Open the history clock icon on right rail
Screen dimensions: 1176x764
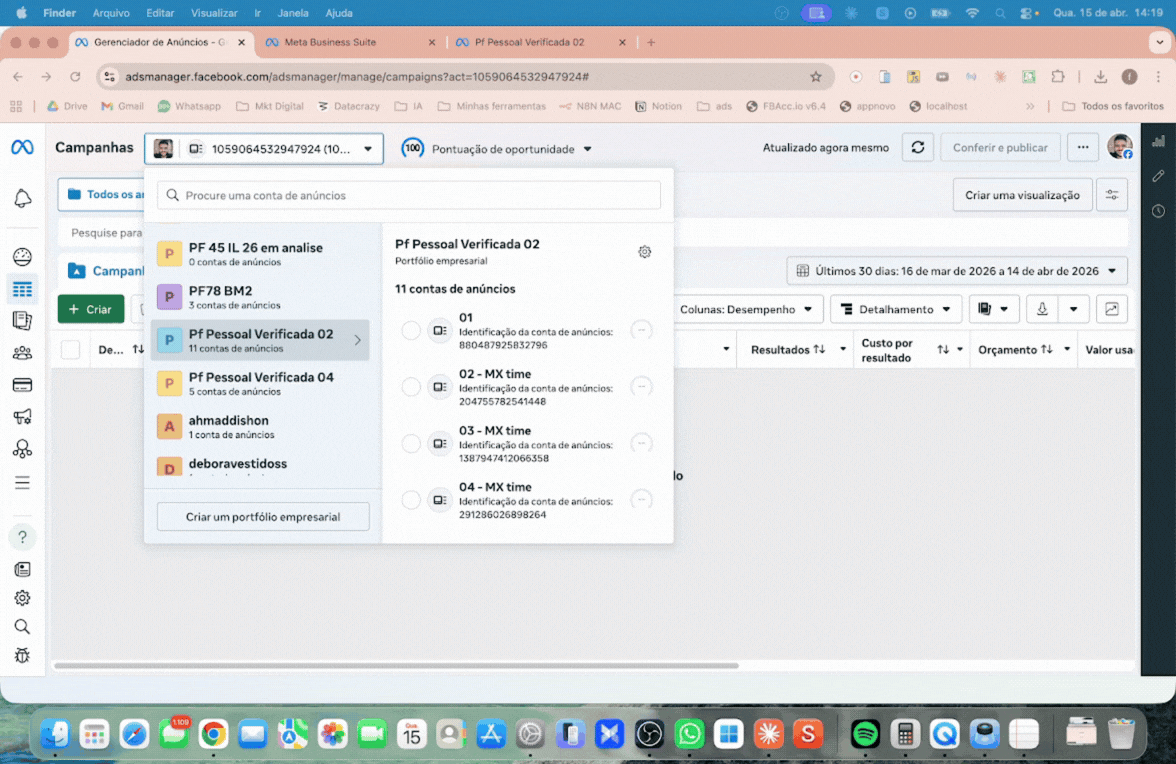tap(1159, 211)
